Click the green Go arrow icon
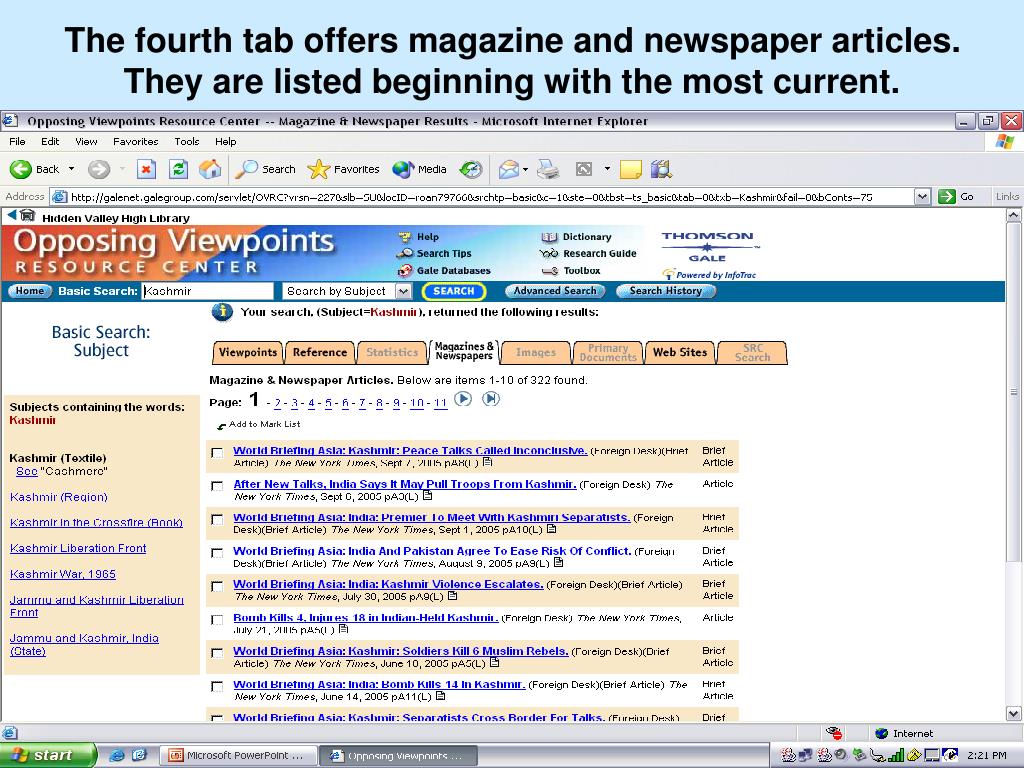The width and height of the screenshot is (1024, 768). pyautogui.click(x=946, y=197)
